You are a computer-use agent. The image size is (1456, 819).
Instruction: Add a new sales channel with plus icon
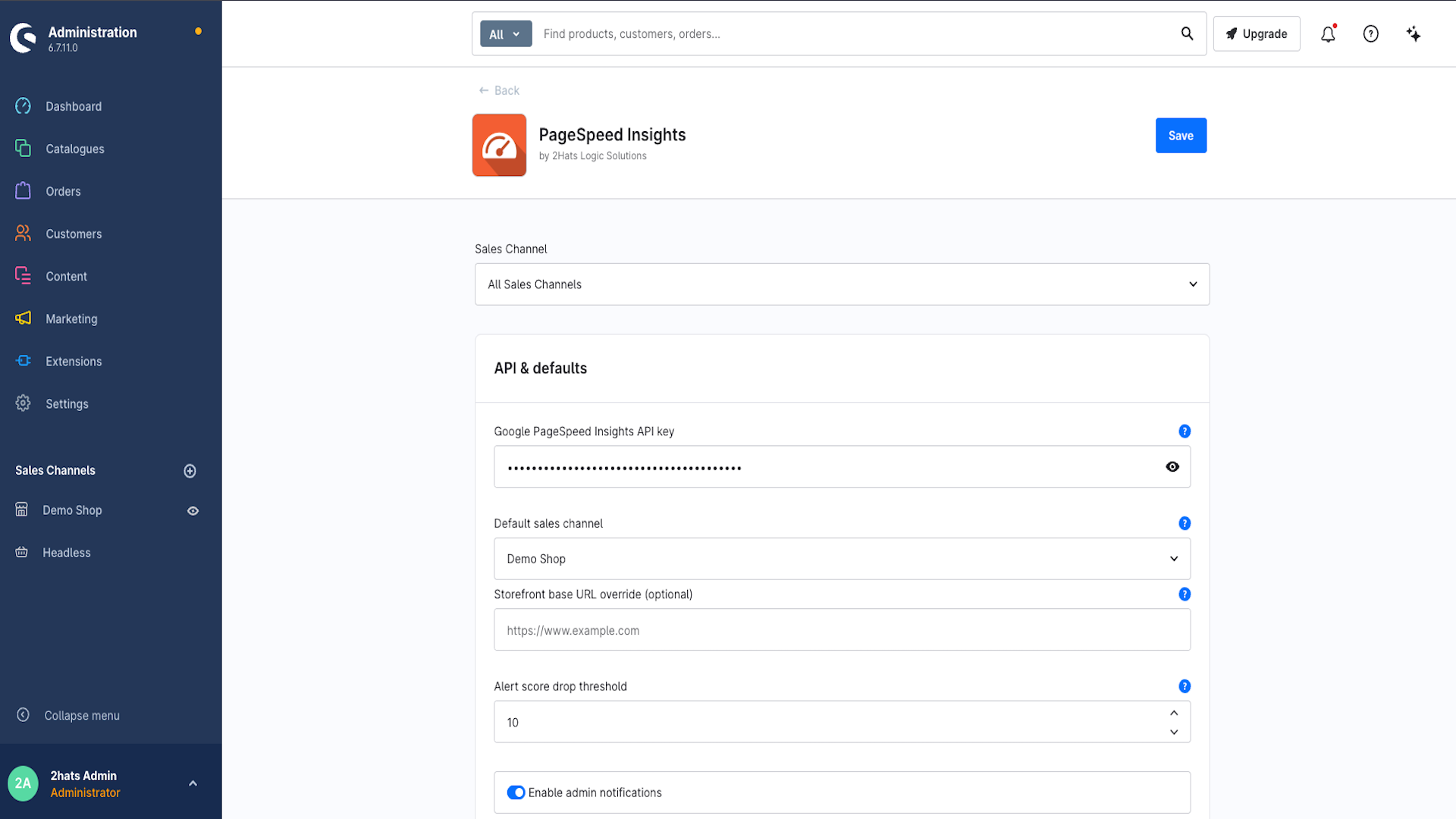(x=190, y=471)
